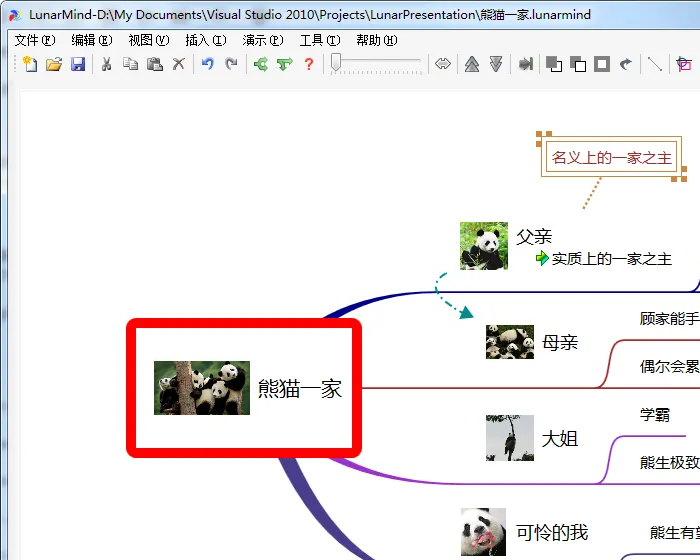Click the double-headed horizontal arrow icon
The width and height of the screenshot is (700, 560).
[x=443, y=64]
